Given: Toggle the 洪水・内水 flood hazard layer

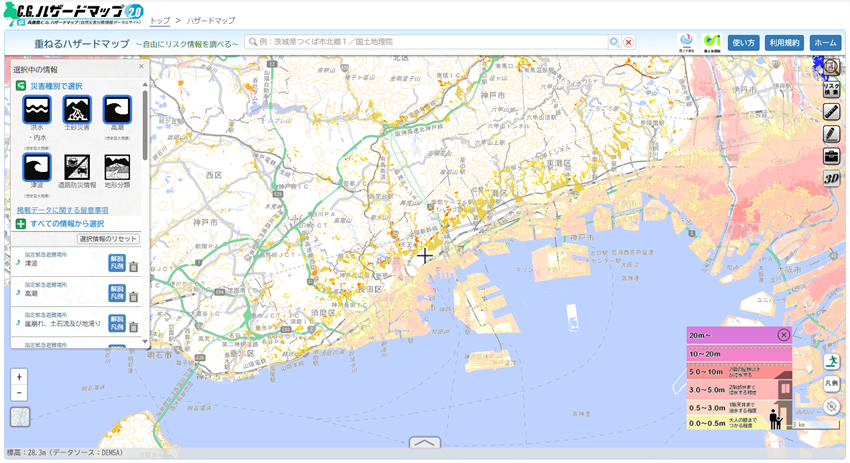Looking at the screenshot, I should [x=37, y=110].
